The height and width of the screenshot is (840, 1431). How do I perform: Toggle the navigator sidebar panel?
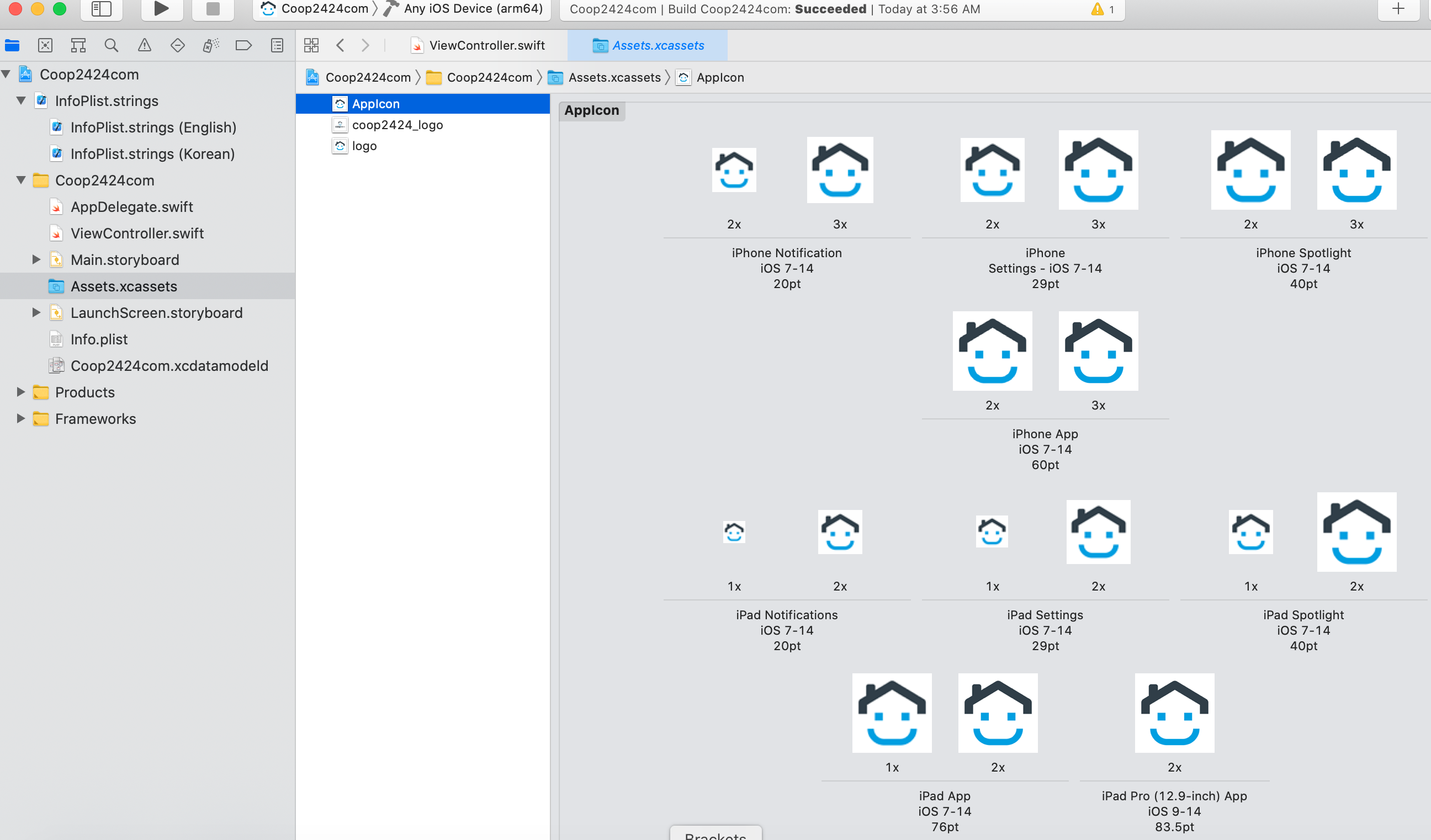[x=101, y=8]
